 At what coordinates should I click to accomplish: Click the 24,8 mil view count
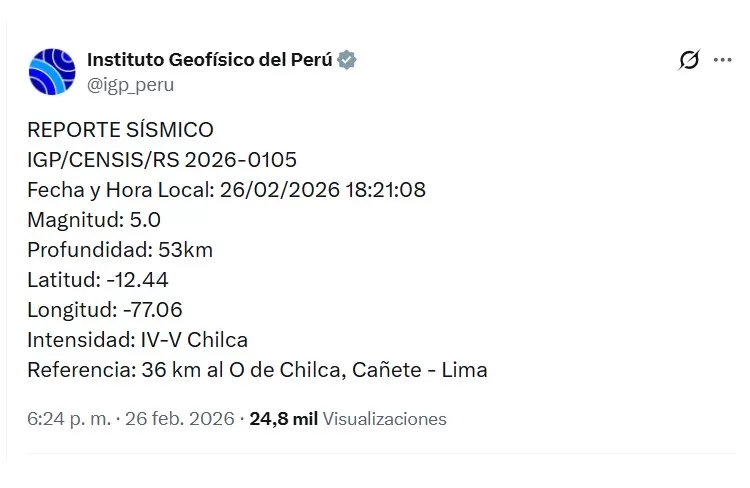coord(283,419)
